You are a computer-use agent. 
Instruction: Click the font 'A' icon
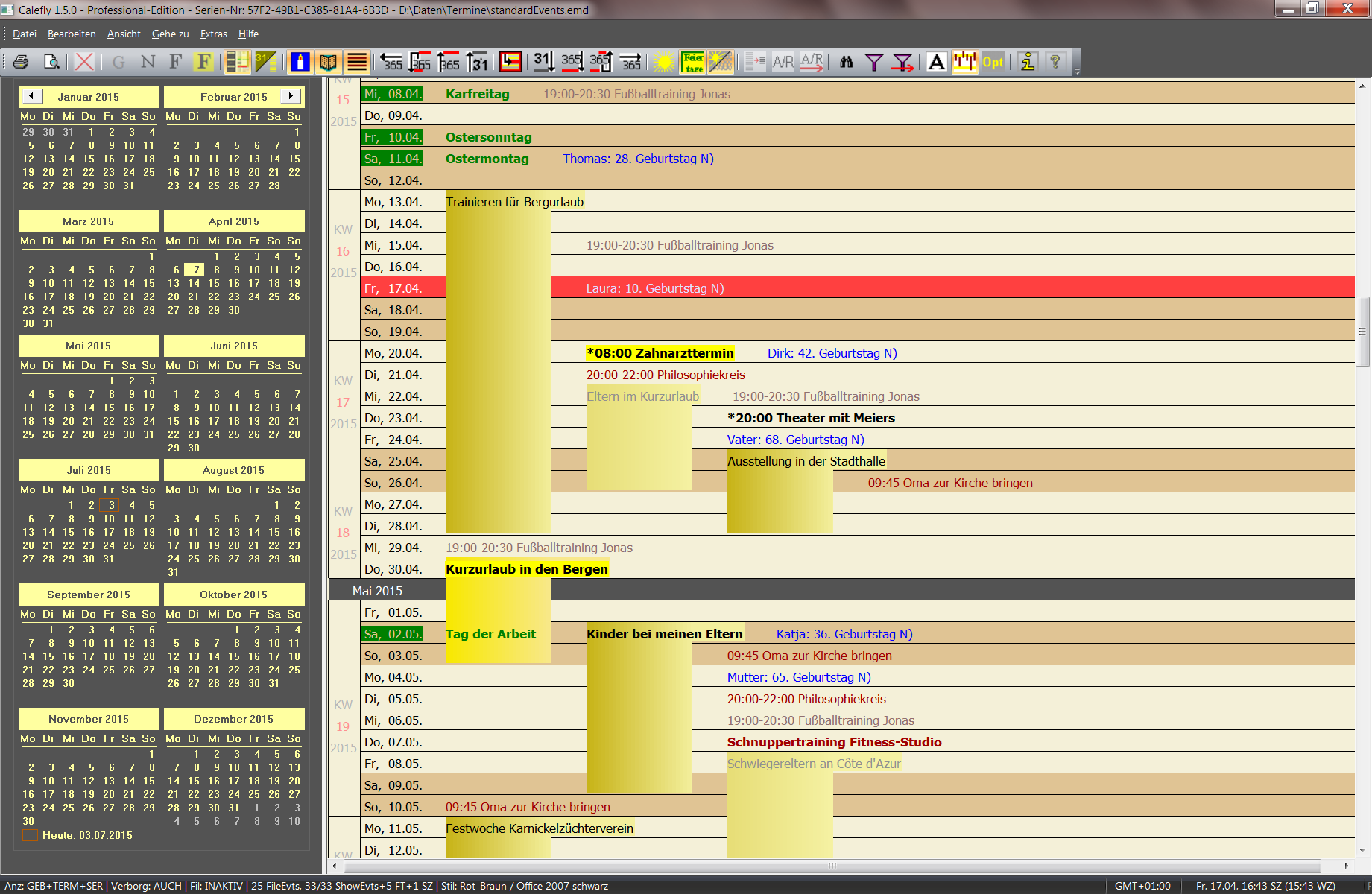pyautogui.click(x=937, y=62)
